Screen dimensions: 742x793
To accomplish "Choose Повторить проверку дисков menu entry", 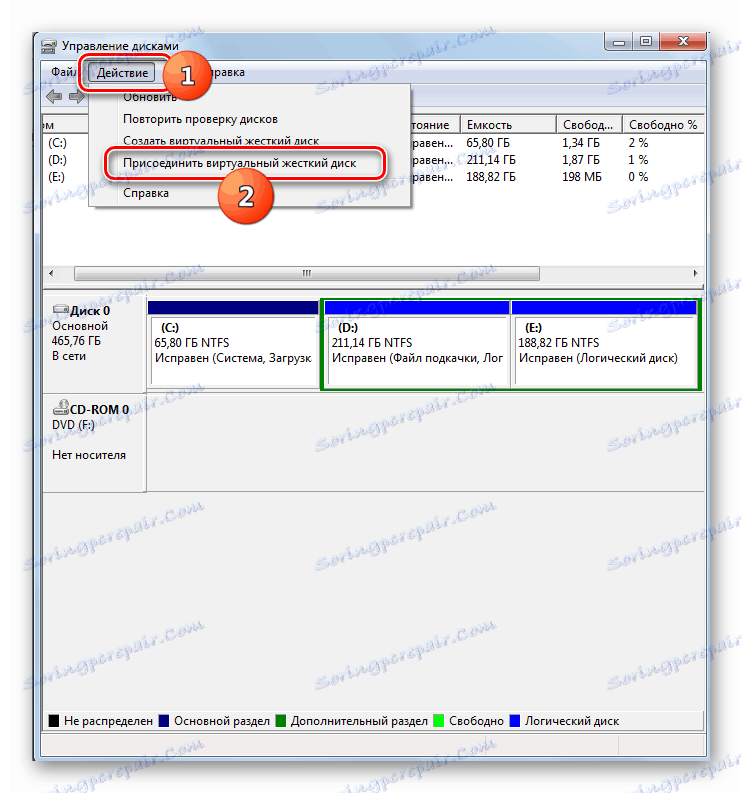I will point(200,119).
